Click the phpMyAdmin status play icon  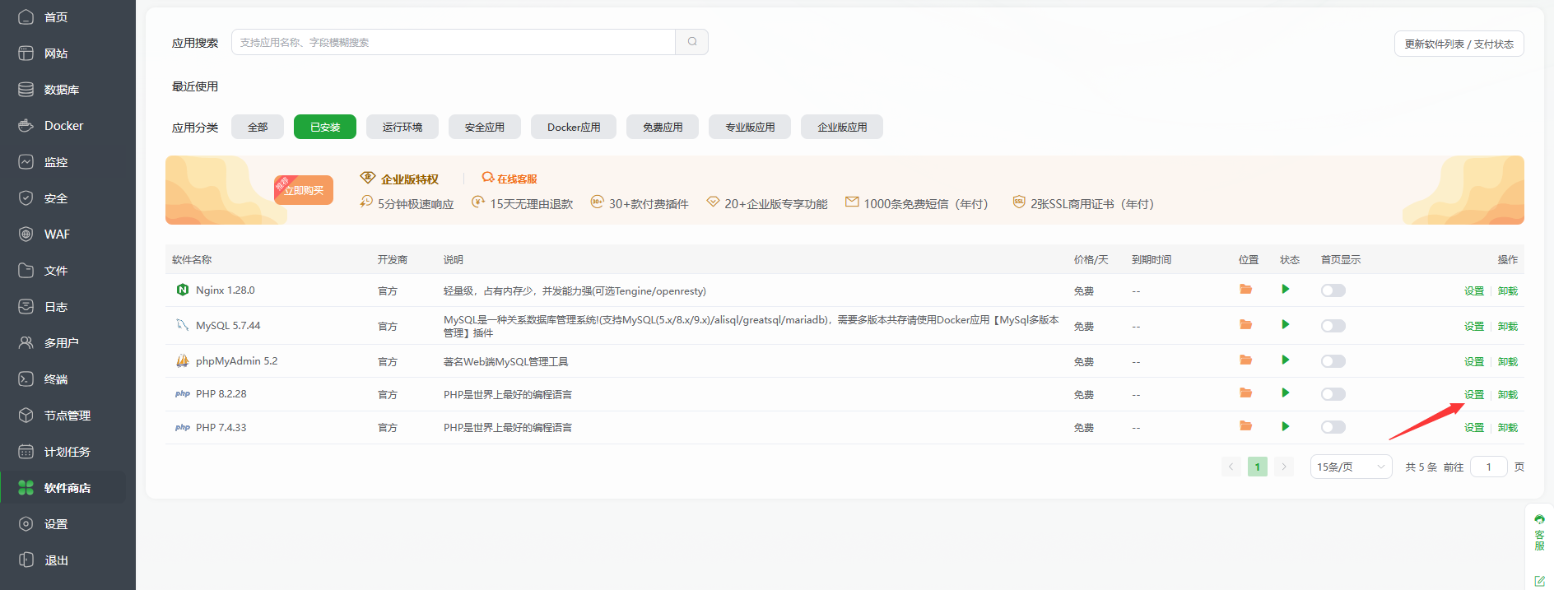tap(1286, 360)
